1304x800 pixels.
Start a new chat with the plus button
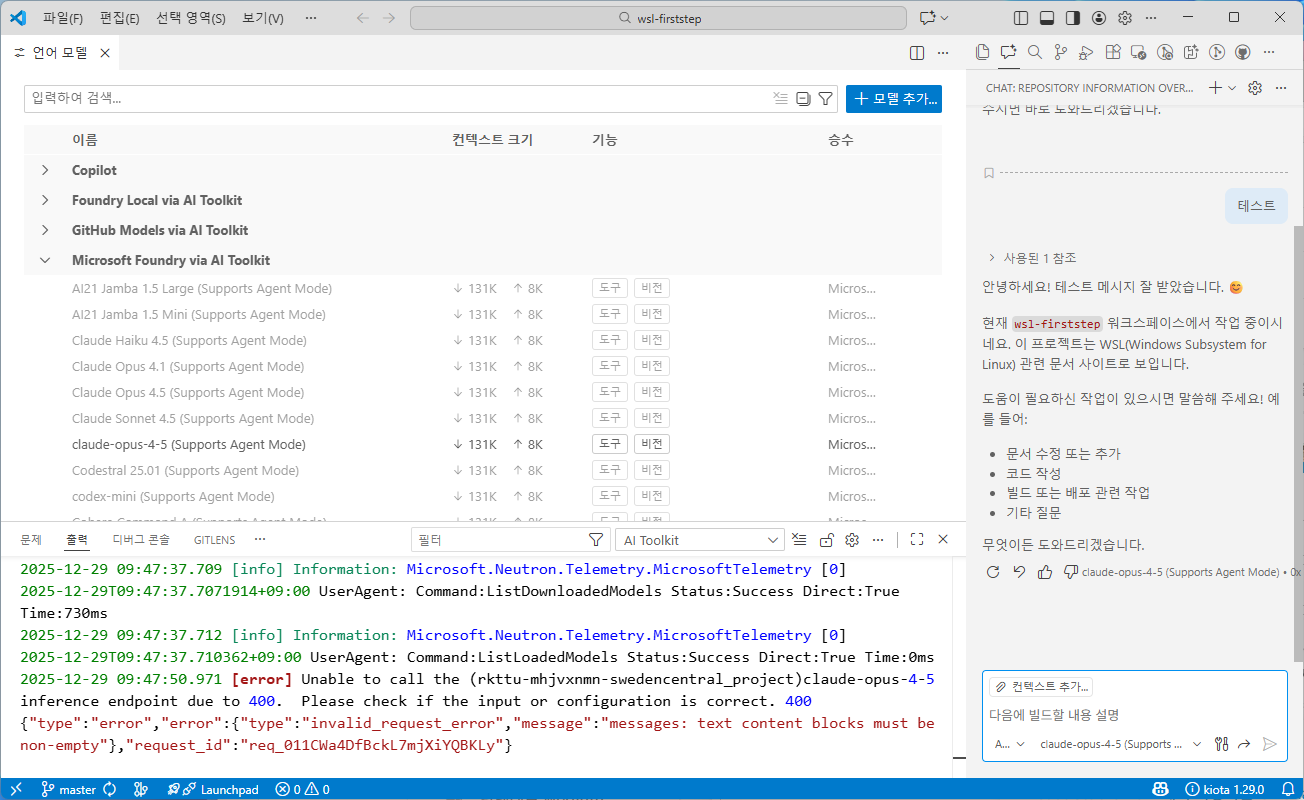tap(1215, 88)
